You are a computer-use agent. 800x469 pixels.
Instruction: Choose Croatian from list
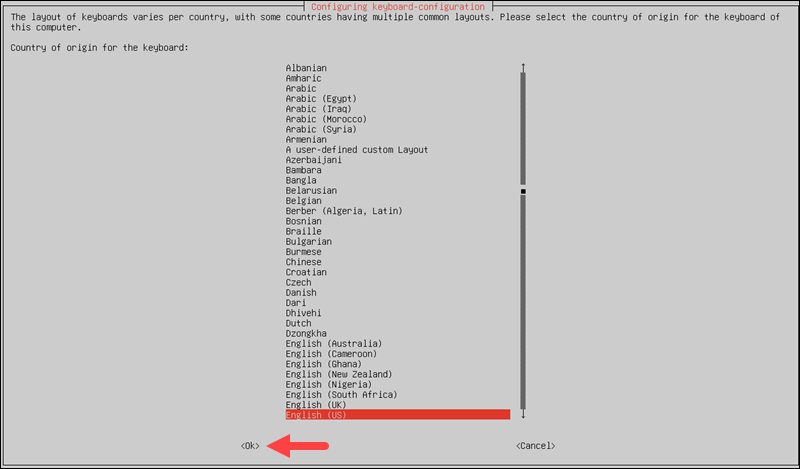[306, 272]
